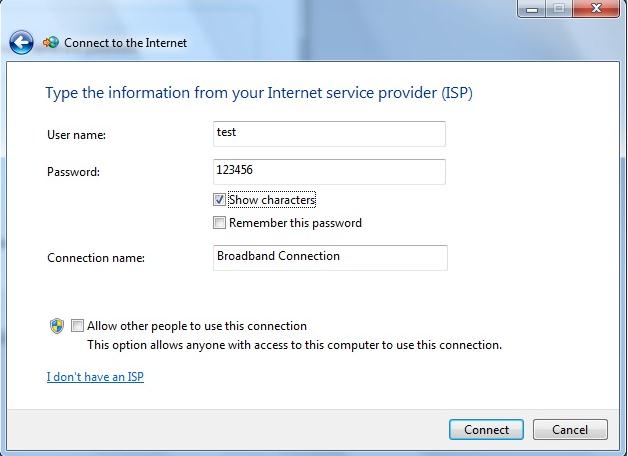Screen dimensions: 628x456
Task: Cancel the connection setup
Action: (x=569, y=430)
